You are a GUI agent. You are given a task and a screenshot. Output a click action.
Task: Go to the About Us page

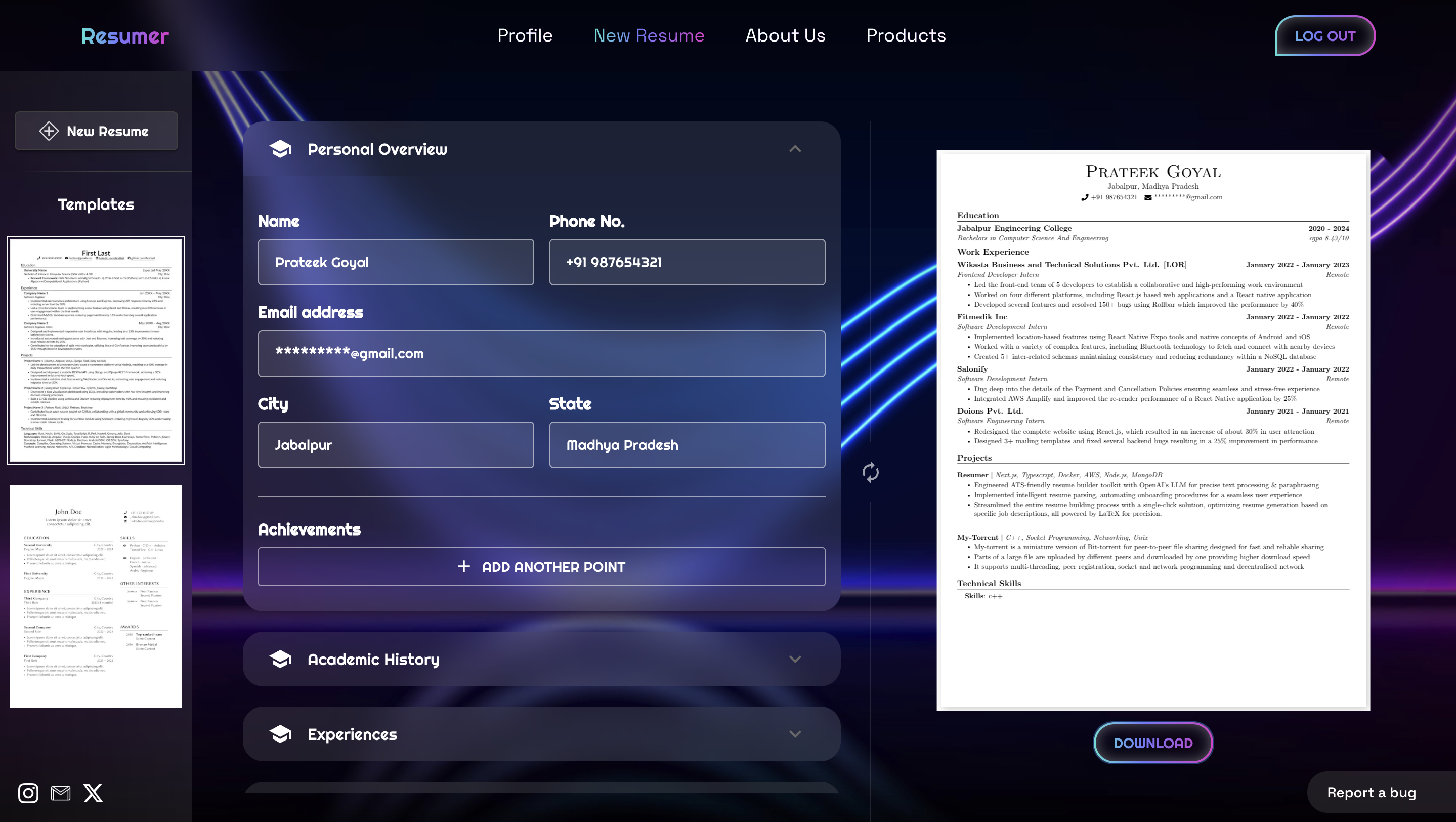[785, 35]
